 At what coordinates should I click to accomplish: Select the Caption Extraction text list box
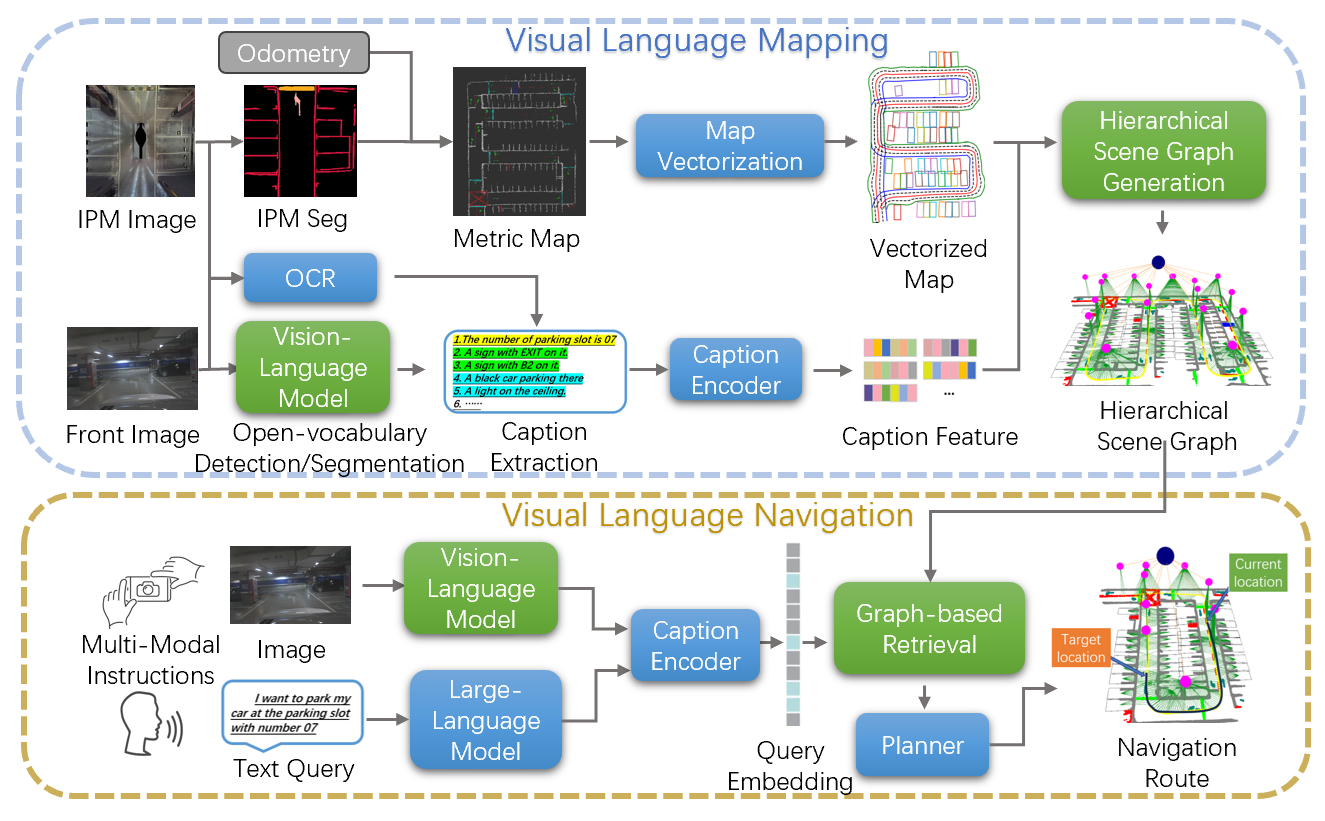click(x=534, y=371)
